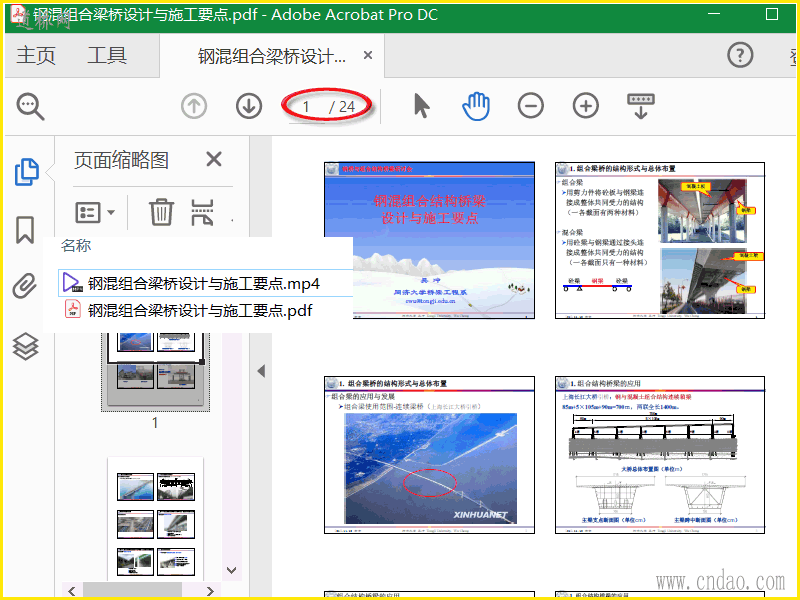The width and height of the screenshot is (800, 600).
Task: Close the 钢混组合梁桥设计 document tab
Action: [x=368, y=55]
